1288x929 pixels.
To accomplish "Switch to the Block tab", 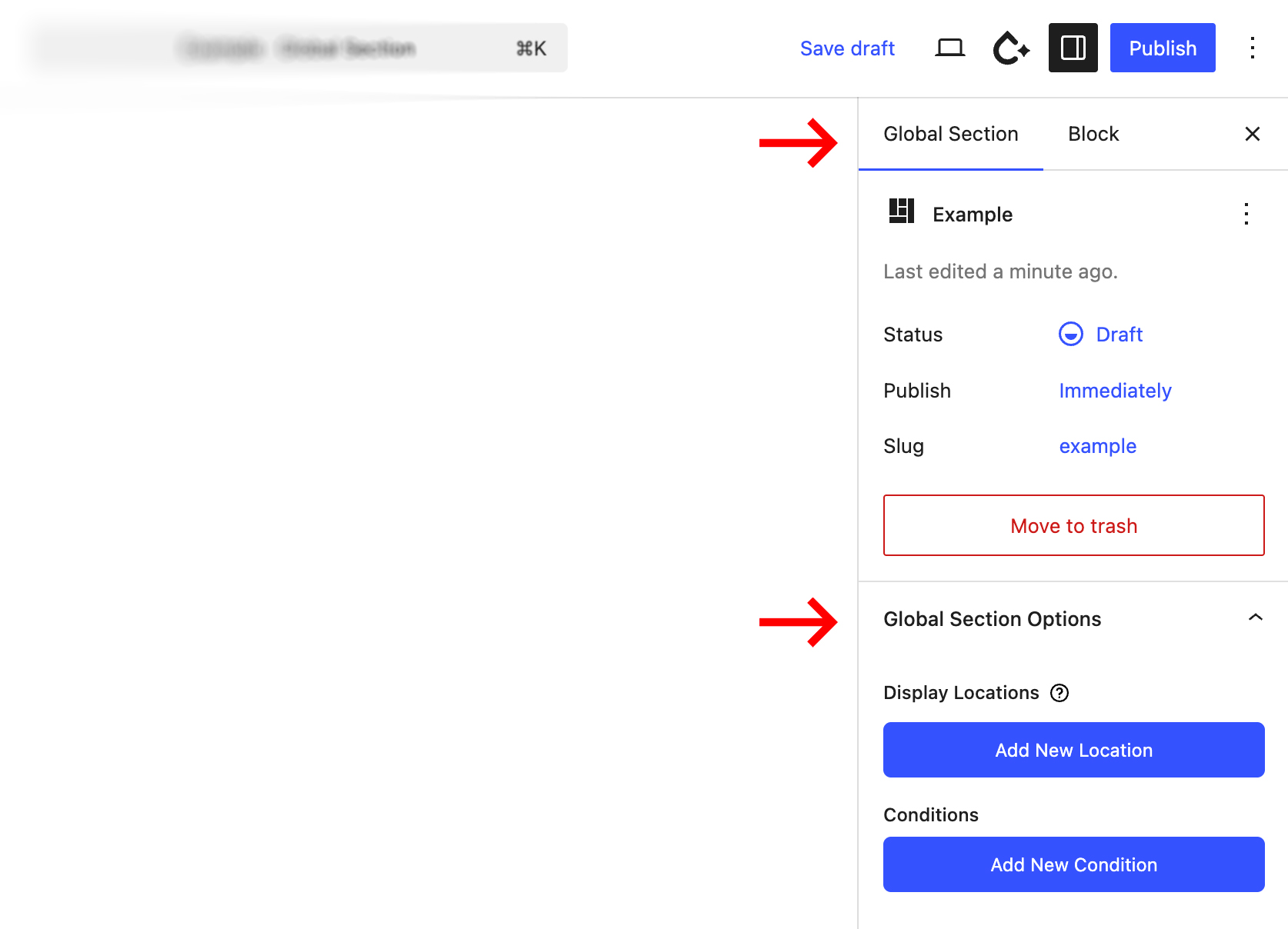I will pyautogui.click(x=1093, y=134).
